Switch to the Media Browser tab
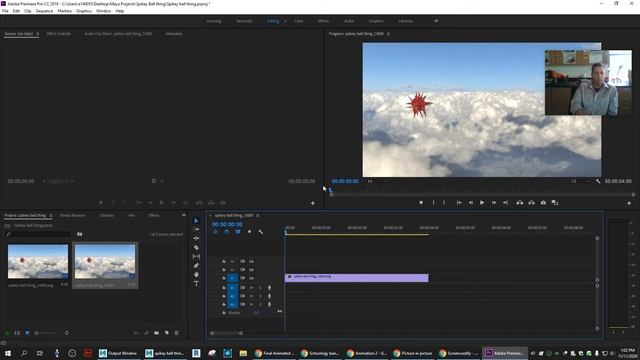Viewport: 640px width, 360px height. 73,215
